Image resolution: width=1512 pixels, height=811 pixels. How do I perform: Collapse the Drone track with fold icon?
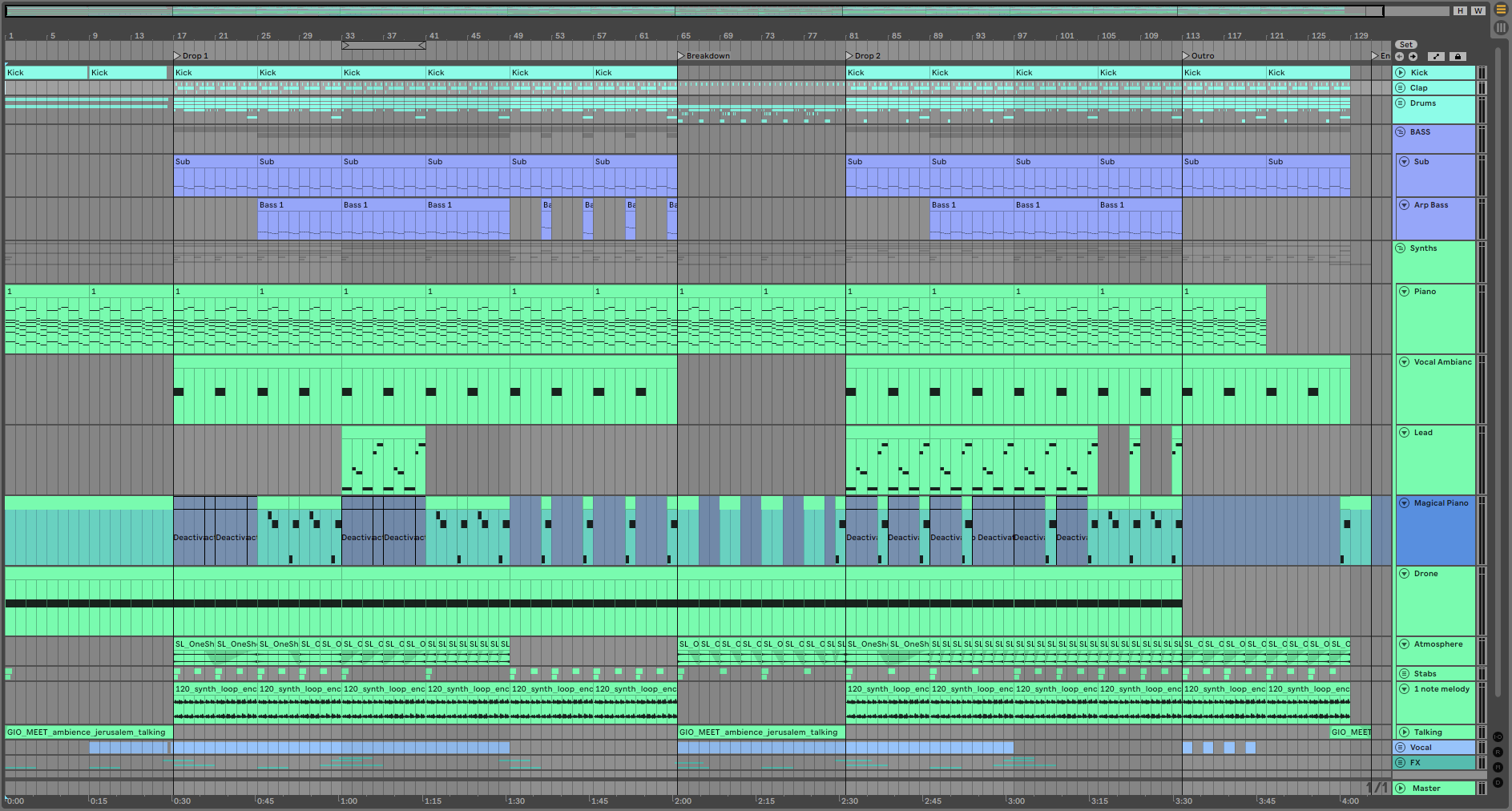1405,574
